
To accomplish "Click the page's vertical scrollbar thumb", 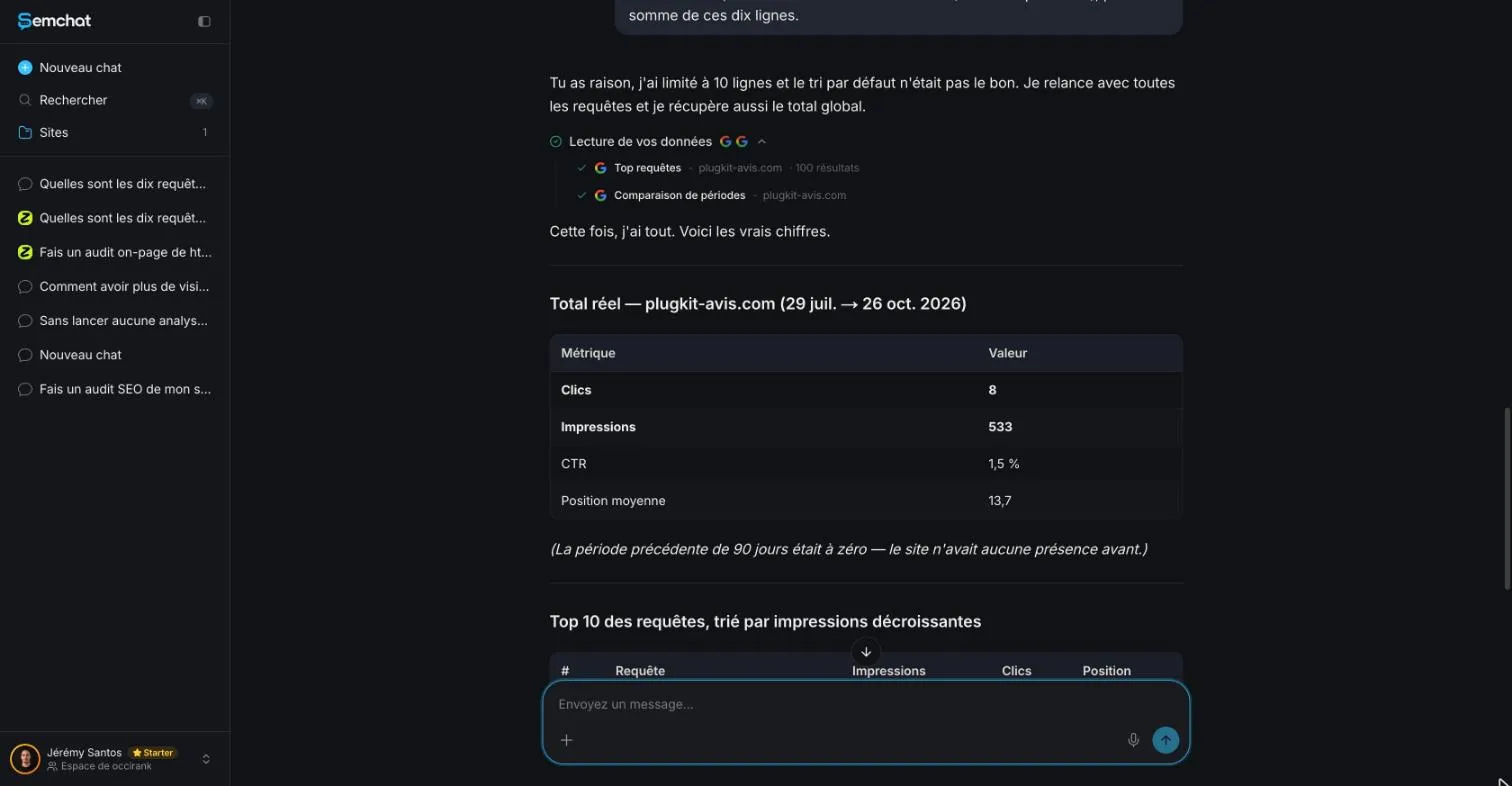I will tap(1507, 498).
